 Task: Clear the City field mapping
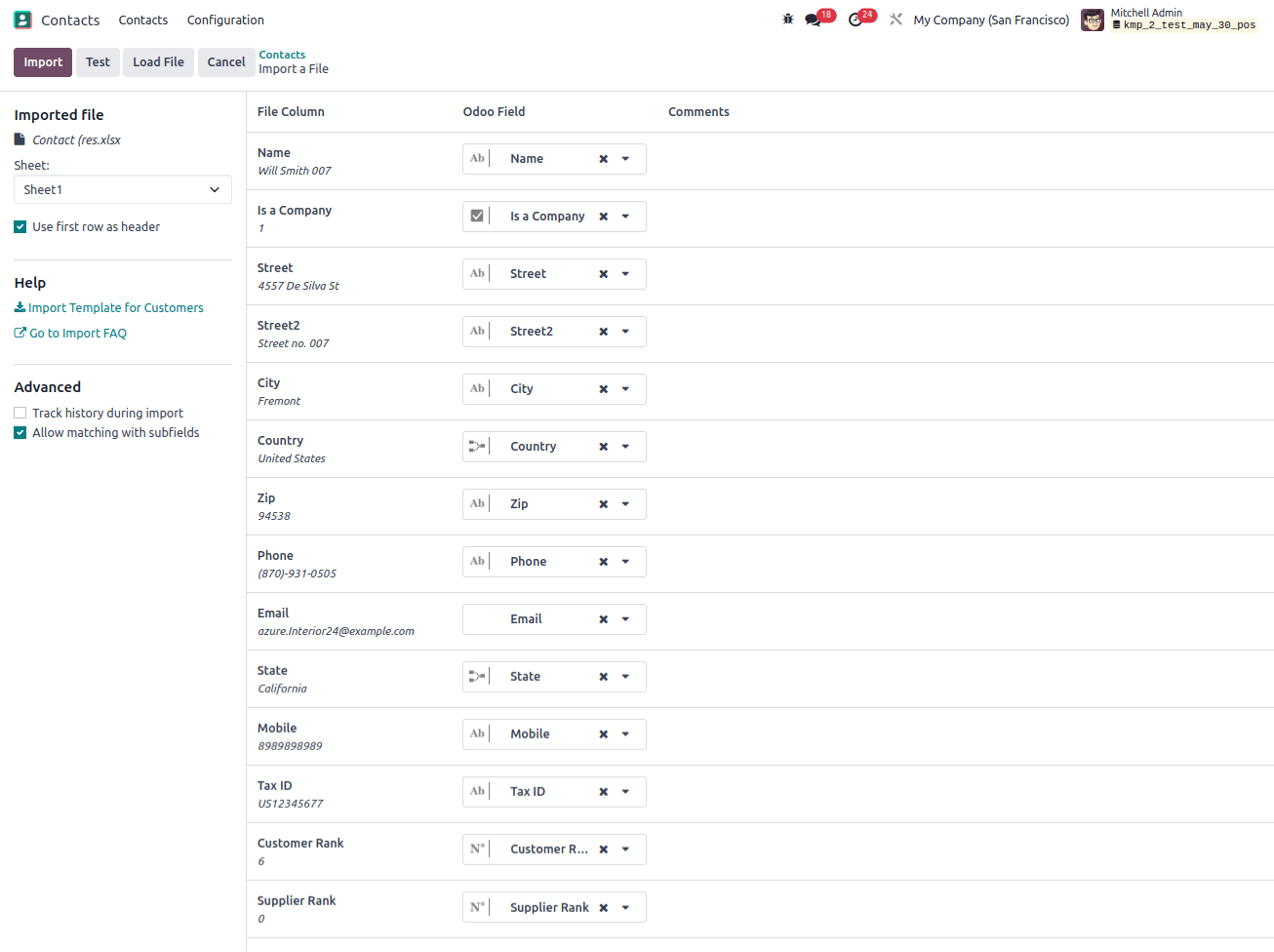604,389
